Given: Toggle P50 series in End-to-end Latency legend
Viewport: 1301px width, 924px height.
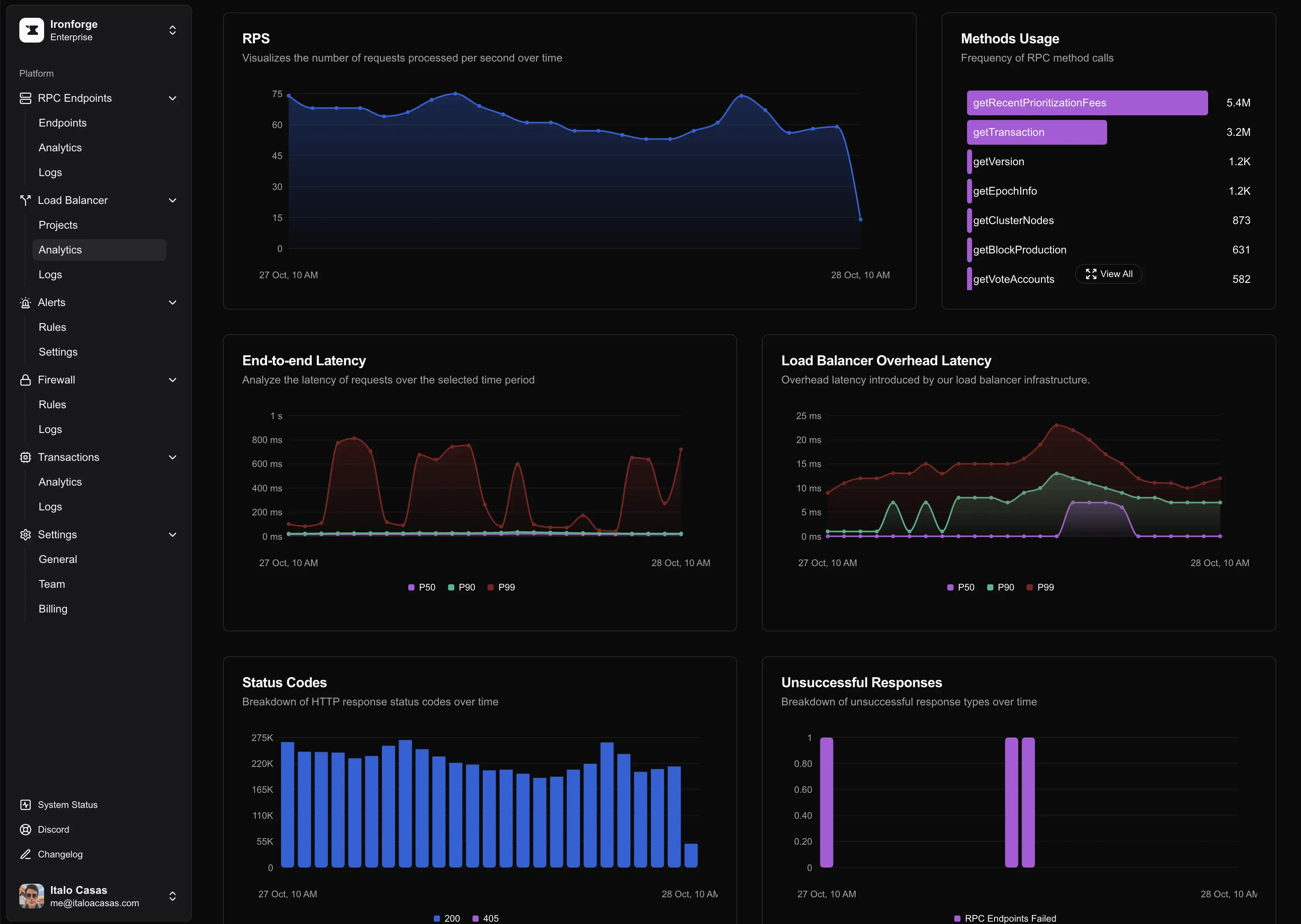Looking at the screenshot, I should point(421,587).
